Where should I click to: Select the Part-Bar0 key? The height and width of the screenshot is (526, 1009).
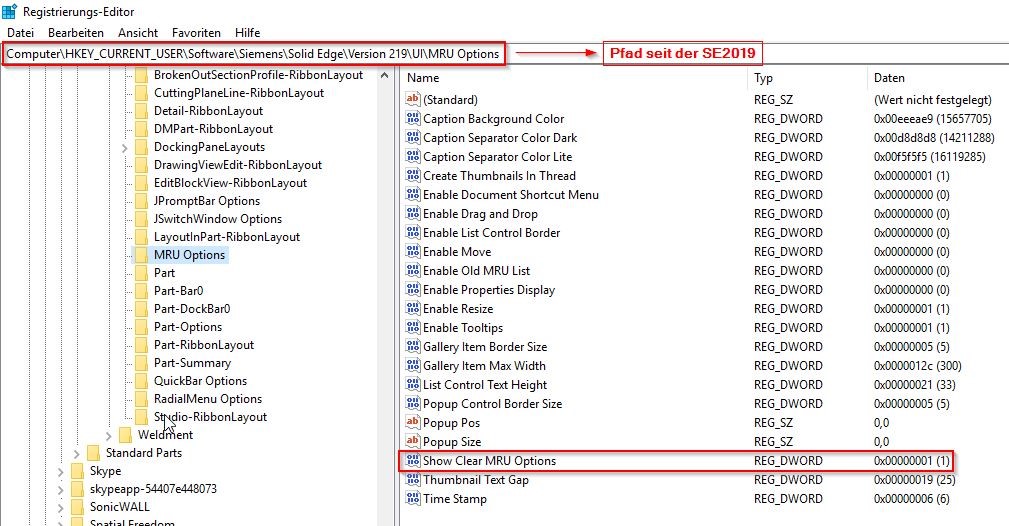pos(178,291)
